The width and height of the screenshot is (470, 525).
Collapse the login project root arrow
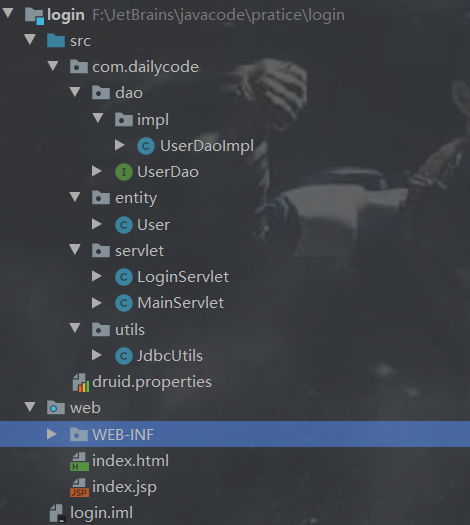pos(8,13)
